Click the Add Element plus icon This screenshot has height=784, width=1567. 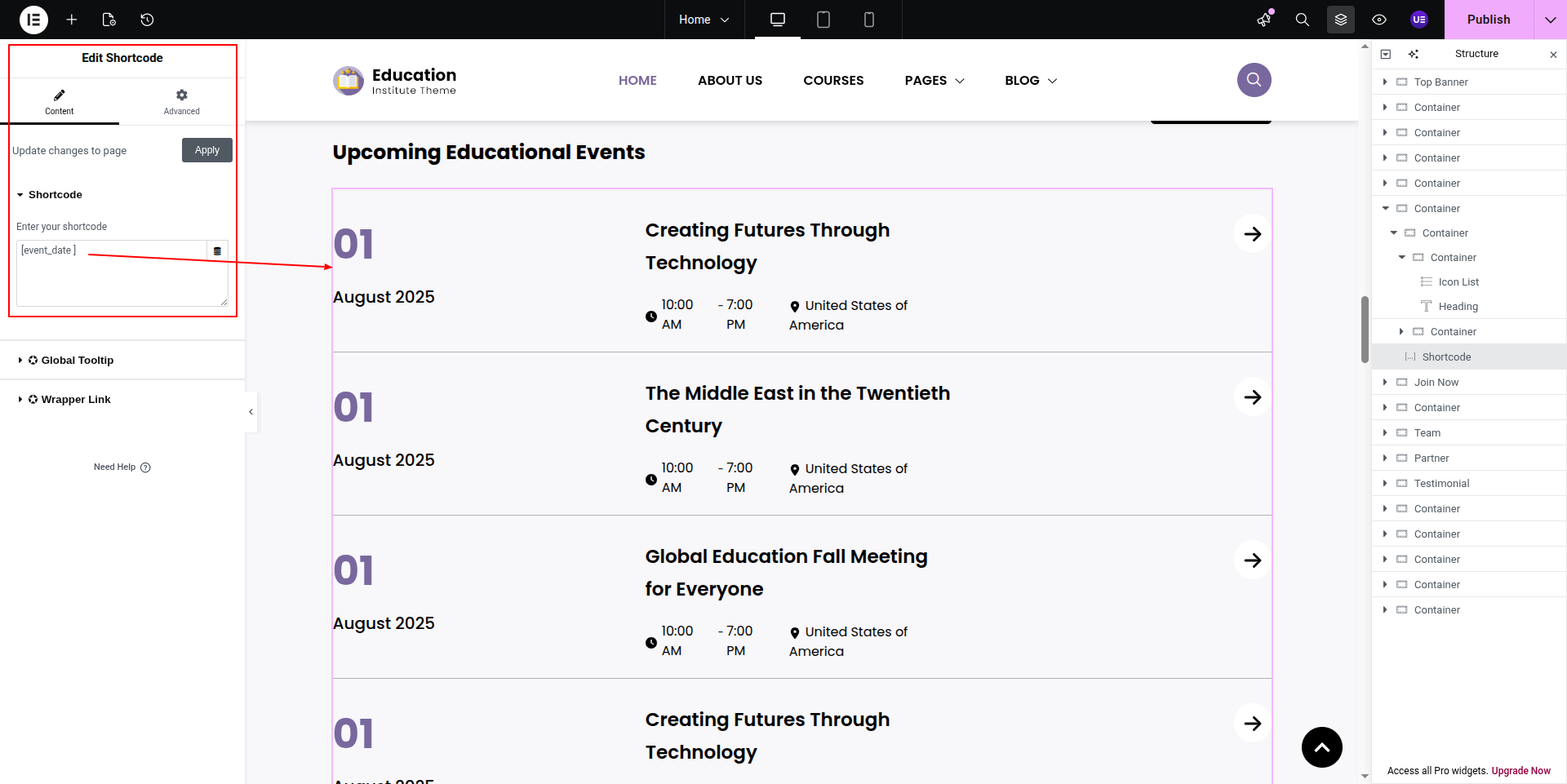tap(72, 20)
